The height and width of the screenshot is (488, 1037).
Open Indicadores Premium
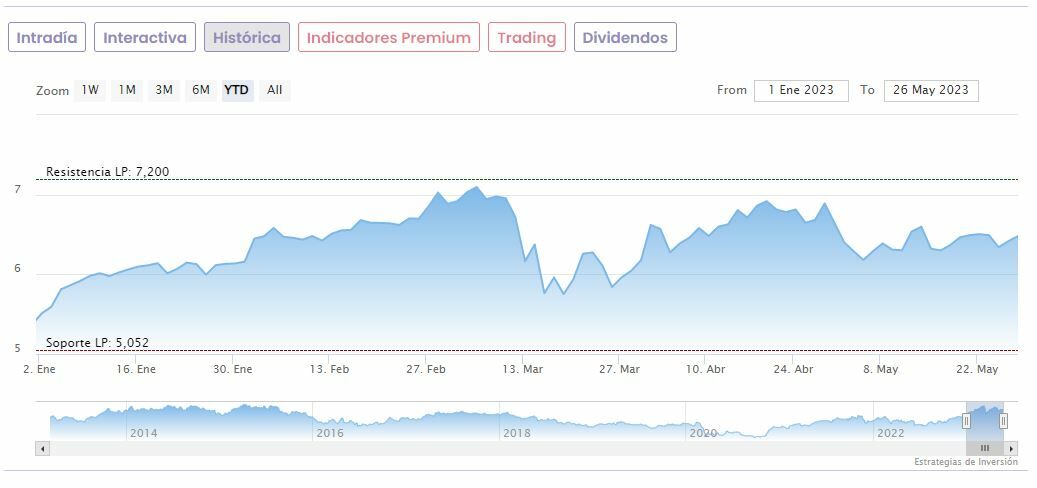(x=388, y=38)
